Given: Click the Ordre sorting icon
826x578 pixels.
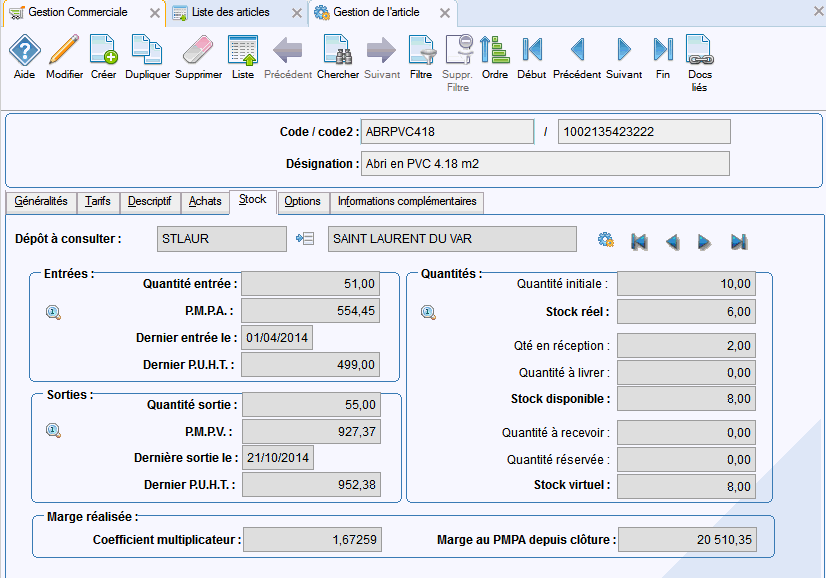Looking at the screenshot, I should click(495, 50).
